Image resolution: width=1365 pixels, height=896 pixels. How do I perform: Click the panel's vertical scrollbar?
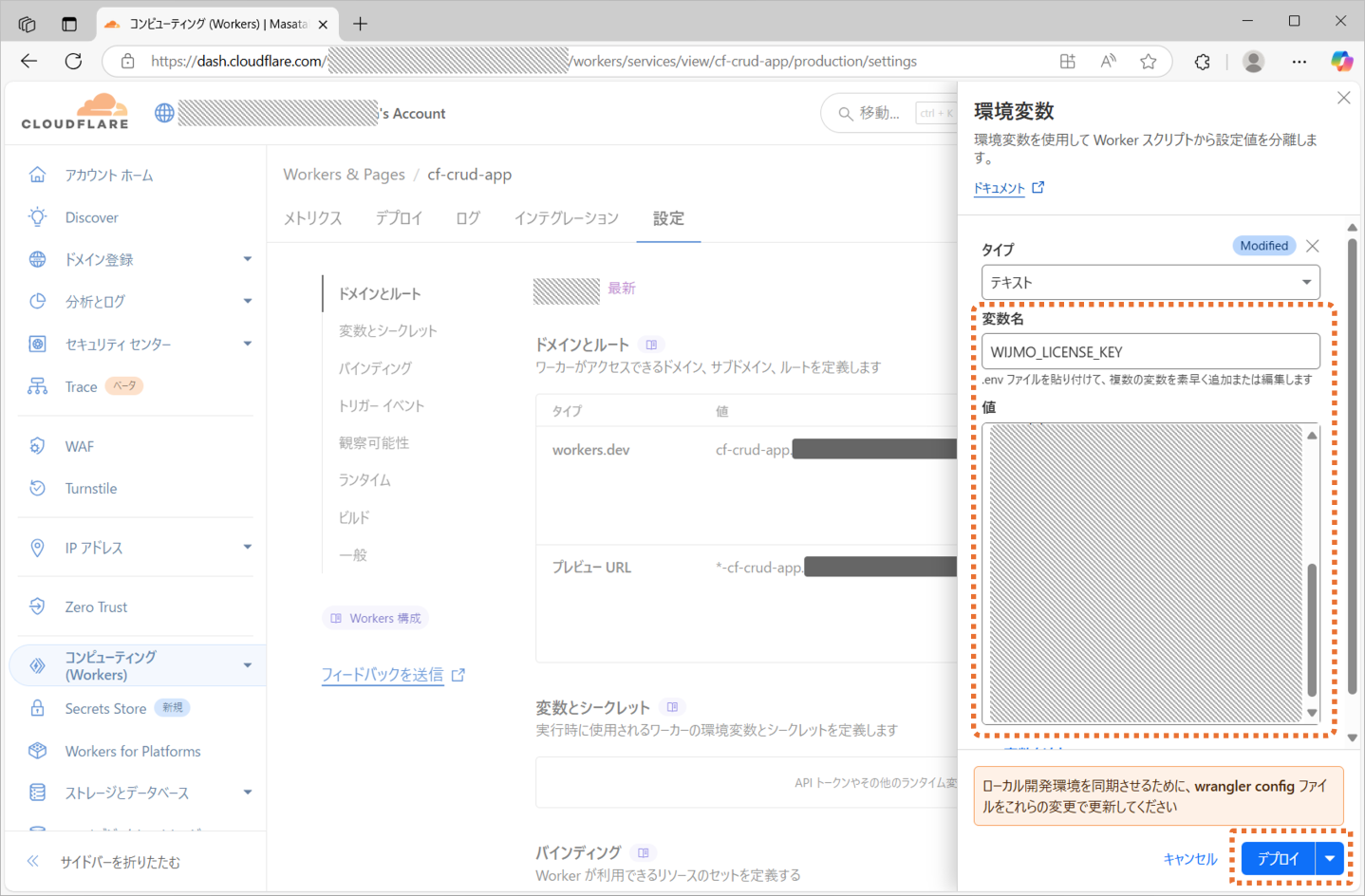tap(1352, 465)
